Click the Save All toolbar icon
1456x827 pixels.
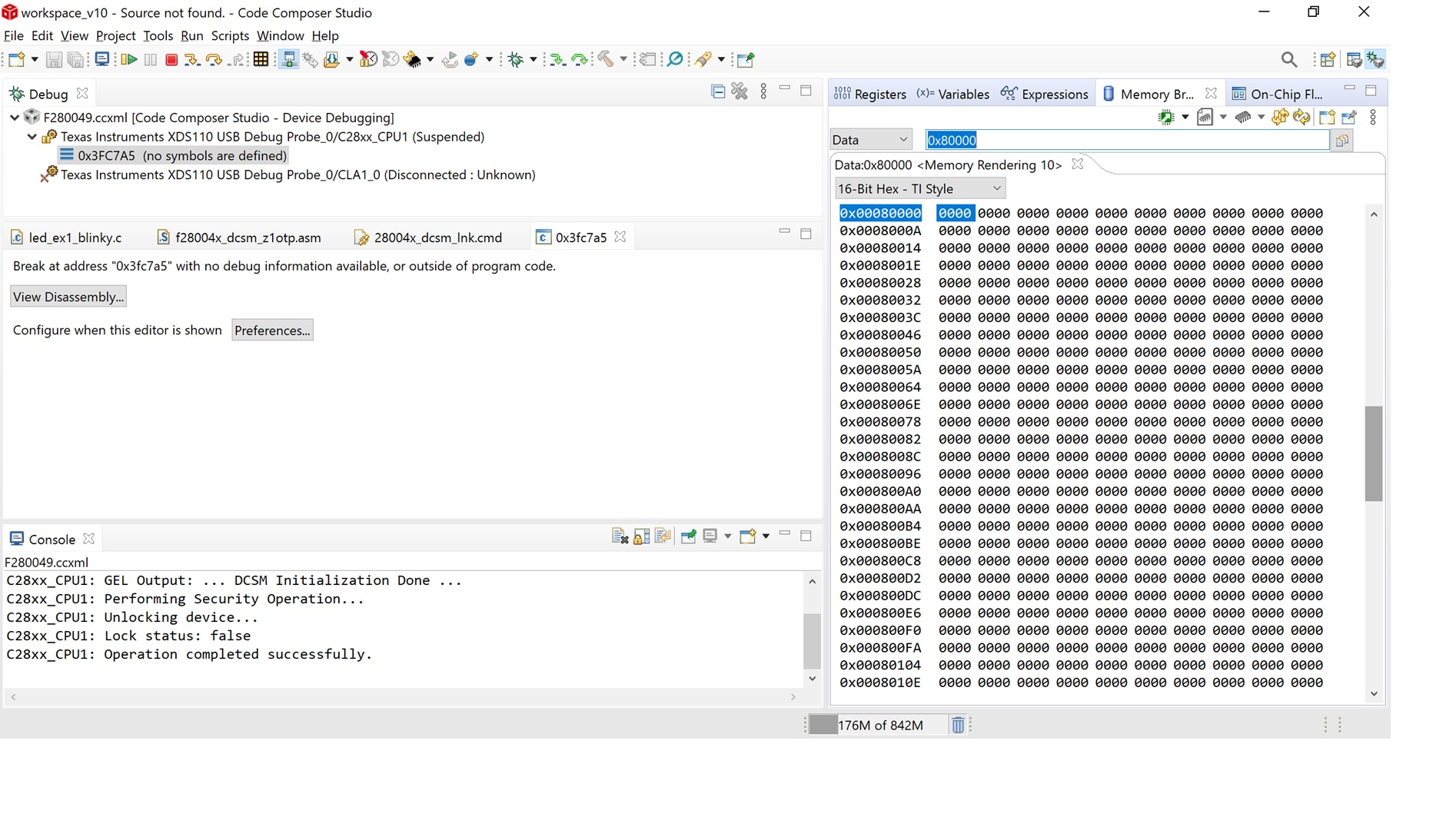point(75,59)
